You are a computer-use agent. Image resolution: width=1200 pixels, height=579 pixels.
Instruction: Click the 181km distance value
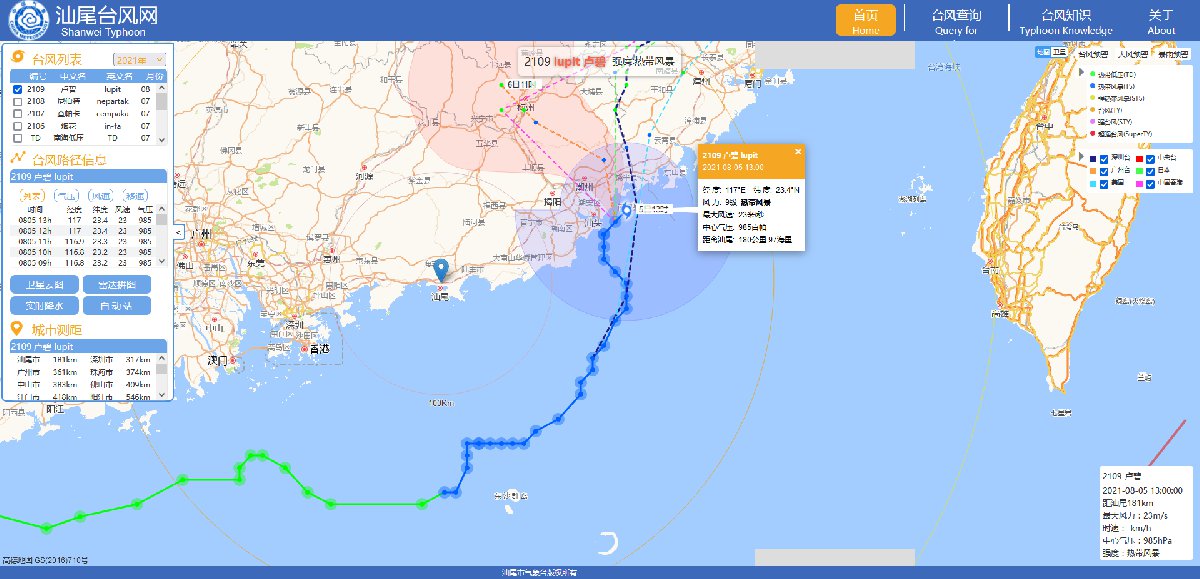64,359
